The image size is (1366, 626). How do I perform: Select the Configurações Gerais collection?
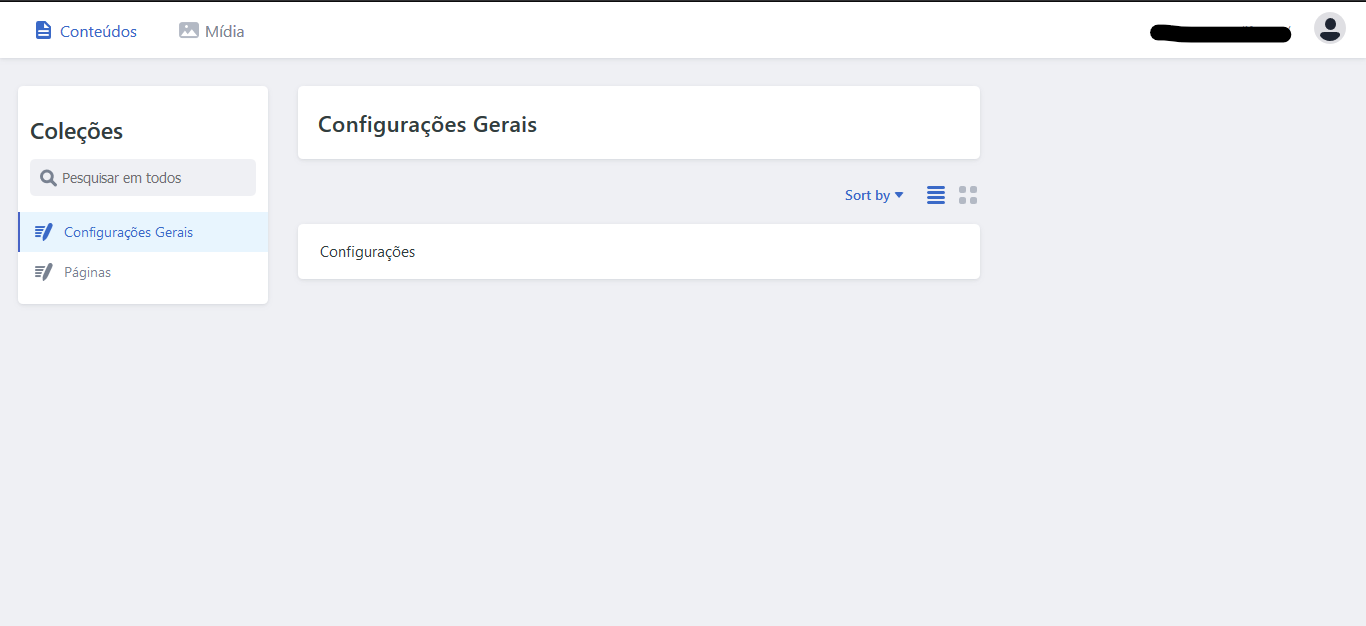pos(143,232)
